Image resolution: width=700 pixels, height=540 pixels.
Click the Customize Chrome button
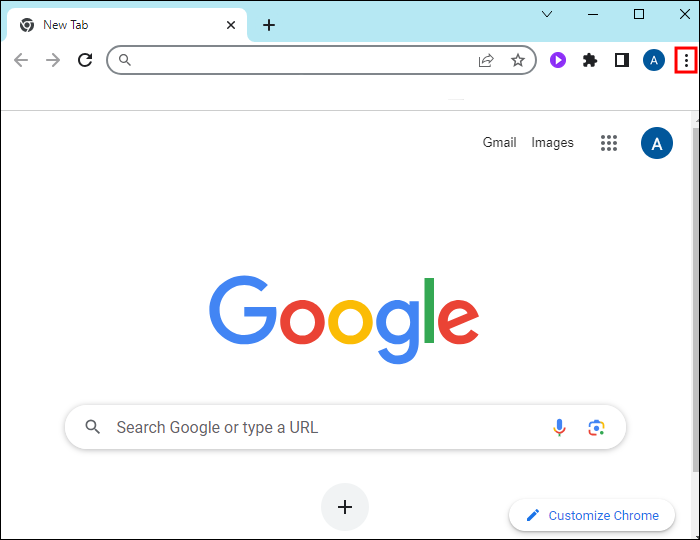(592, 515)
